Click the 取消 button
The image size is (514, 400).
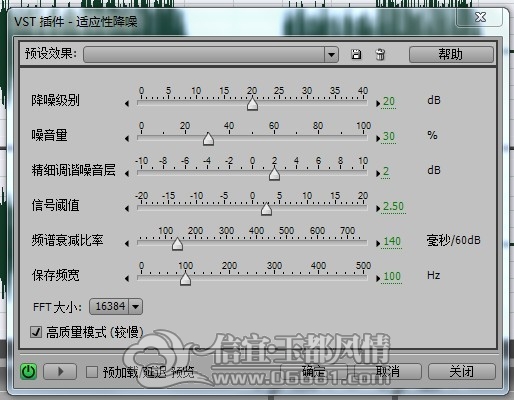pyautogui.click(x=388, y=371)
